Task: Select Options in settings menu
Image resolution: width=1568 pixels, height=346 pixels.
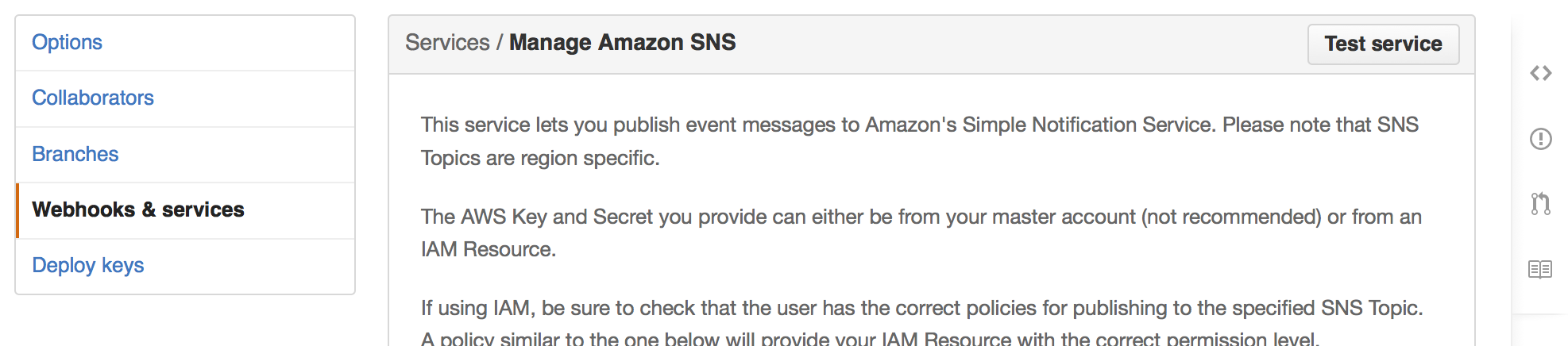Action: (67, 42)
